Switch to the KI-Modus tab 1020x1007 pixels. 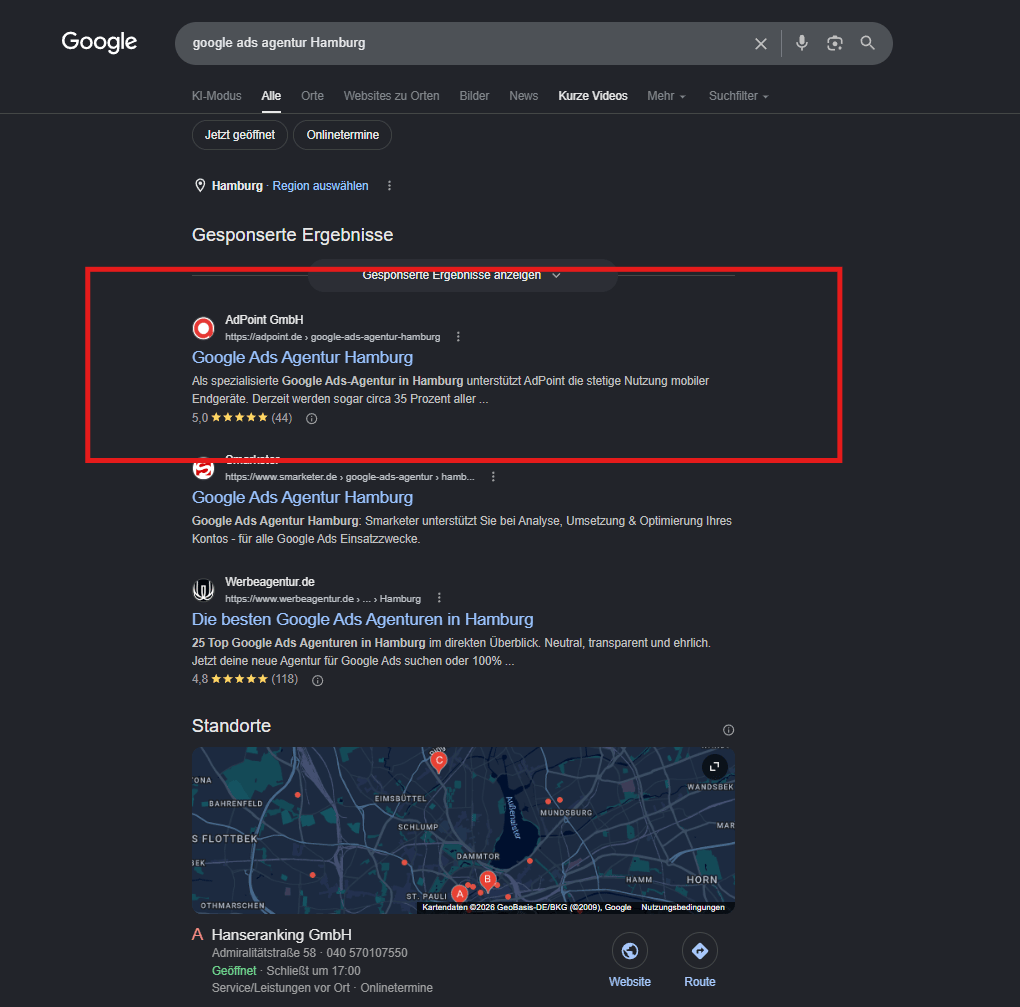coord(216,96)
